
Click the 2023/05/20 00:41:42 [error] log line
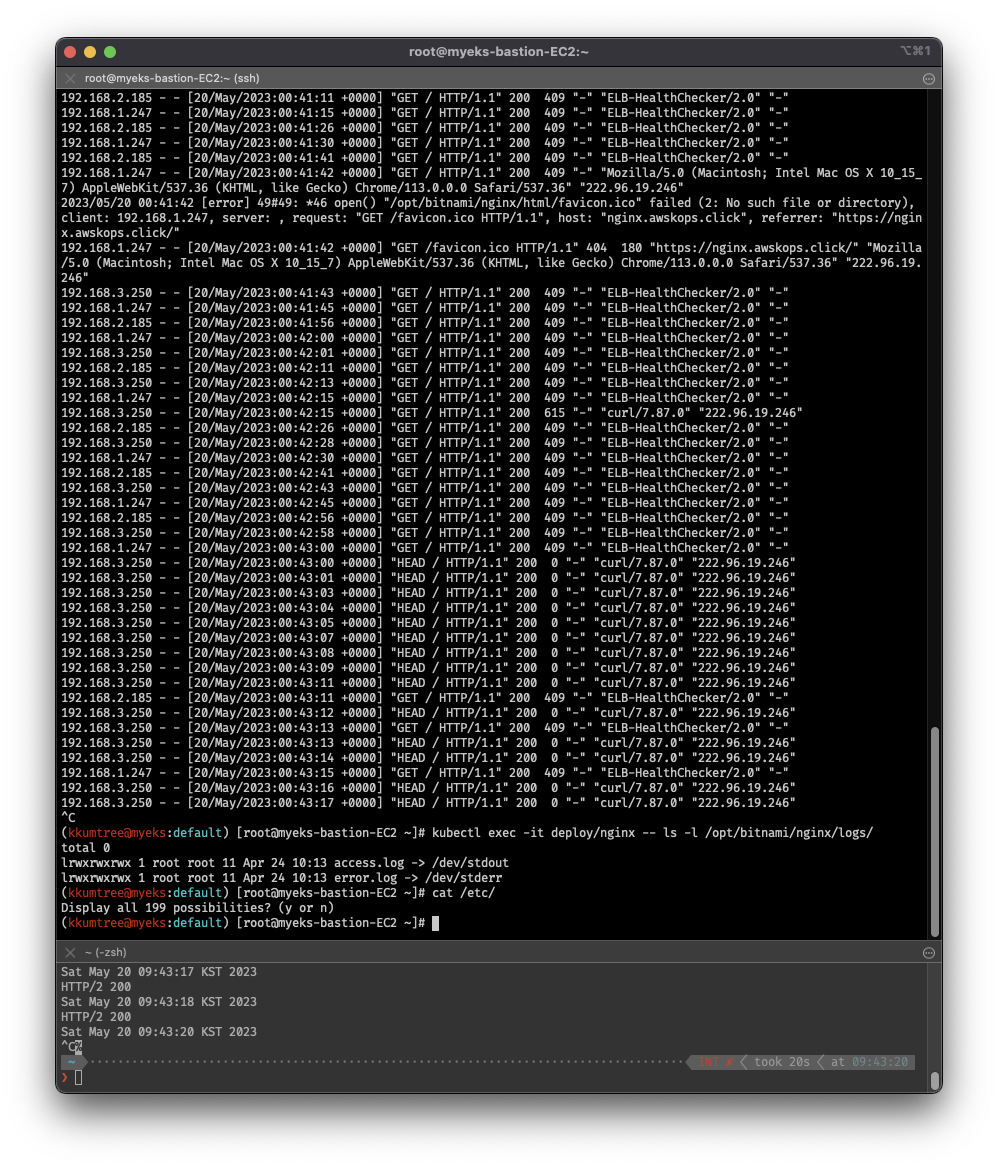pyautogui.click(x=491, y=217)
